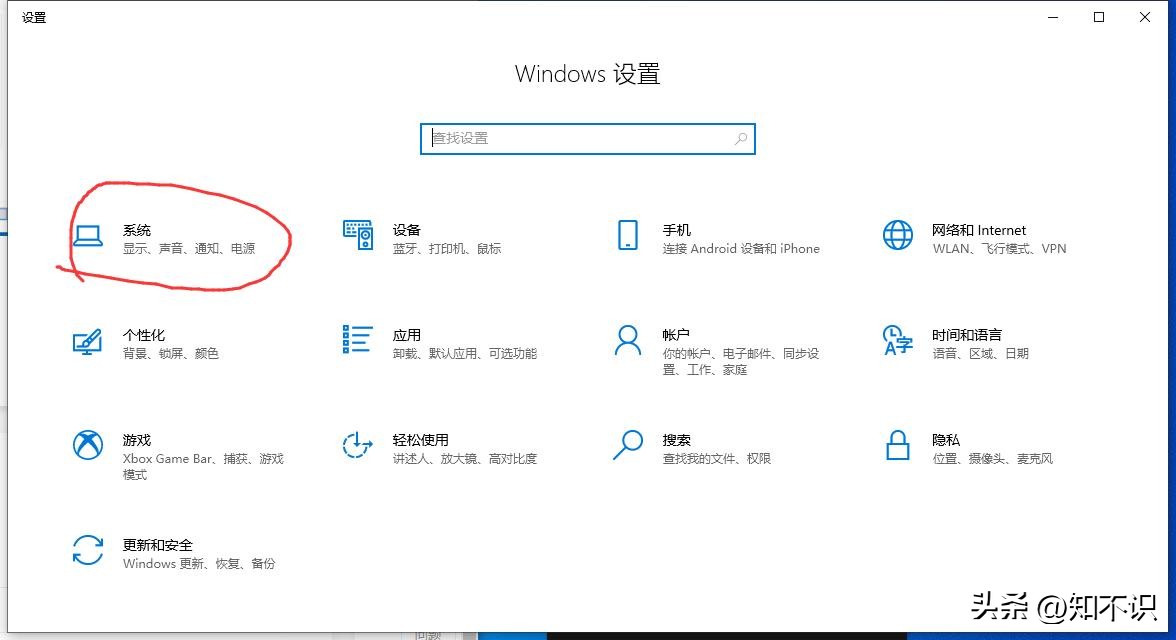Screen dimensions: 1176x640
Task: Click the 更新和安全 refresh arrows icon
Action: coord(87,550)
